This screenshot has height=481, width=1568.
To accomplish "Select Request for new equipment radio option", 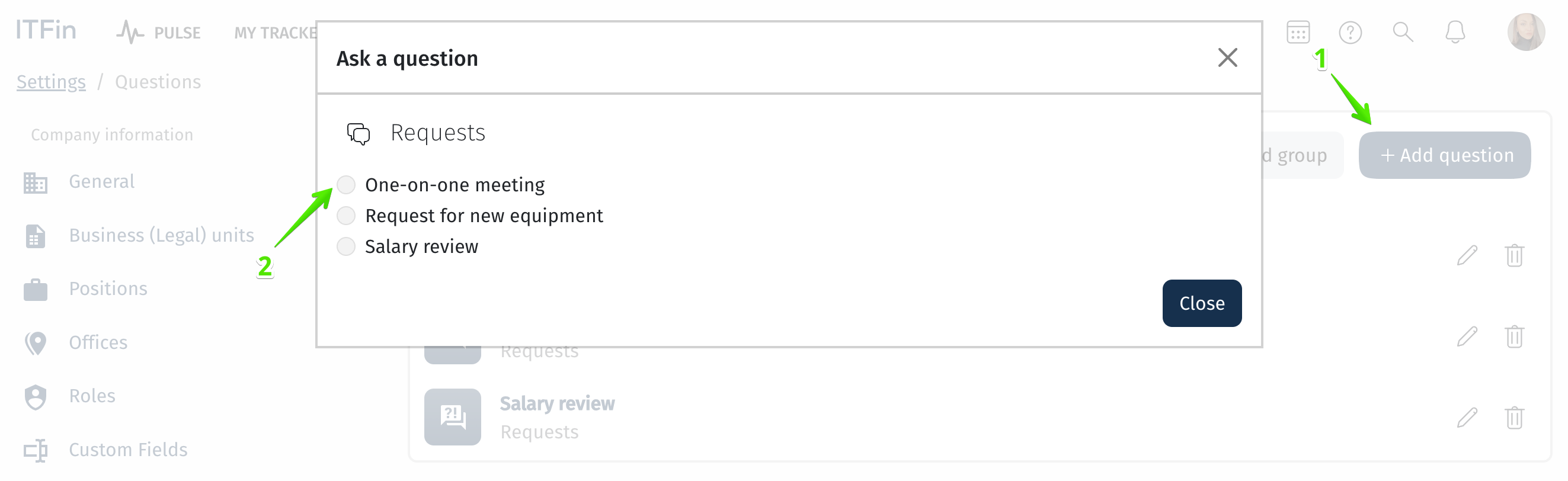I will point(345,216).
